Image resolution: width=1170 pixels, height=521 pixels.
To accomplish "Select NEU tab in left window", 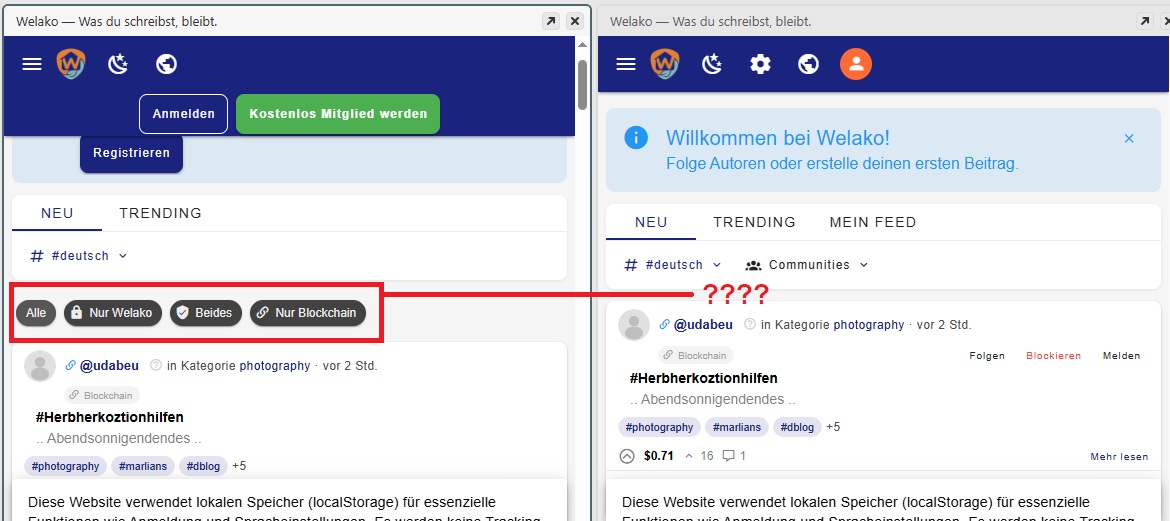I will pos(57,213).
